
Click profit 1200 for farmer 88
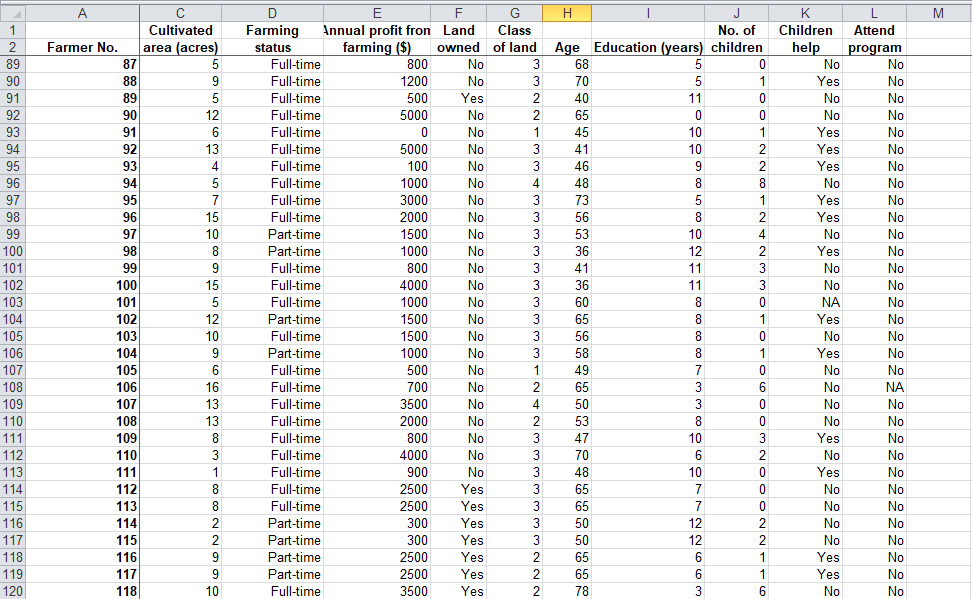click(377, 81)
